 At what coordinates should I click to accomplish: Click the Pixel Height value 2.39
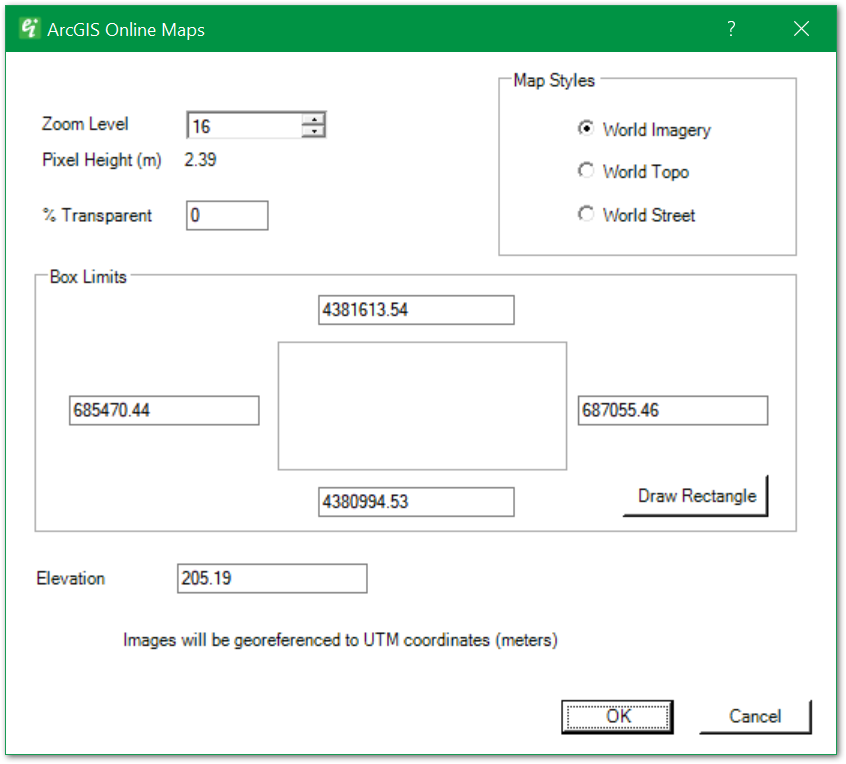[199, 160]
